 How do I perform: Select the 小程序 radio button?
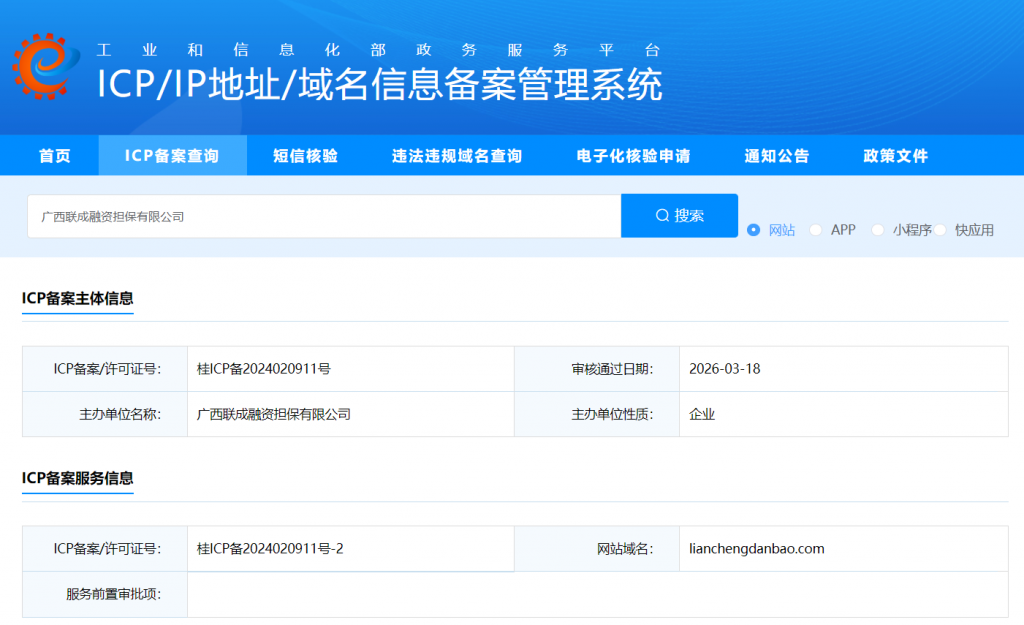coord(878,230)
